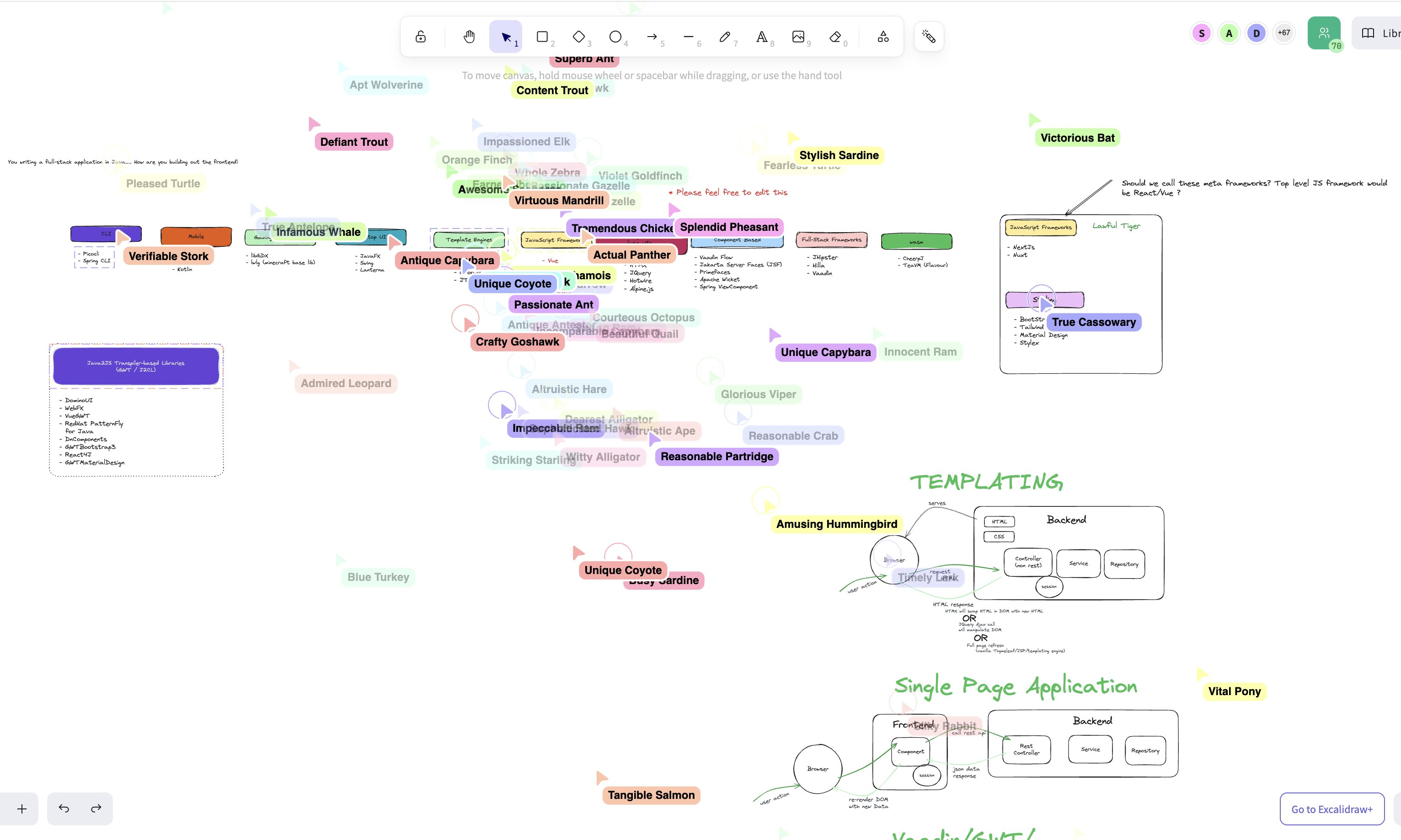
Task: Toggle the canvas lock tool
Action: (420, 37)
